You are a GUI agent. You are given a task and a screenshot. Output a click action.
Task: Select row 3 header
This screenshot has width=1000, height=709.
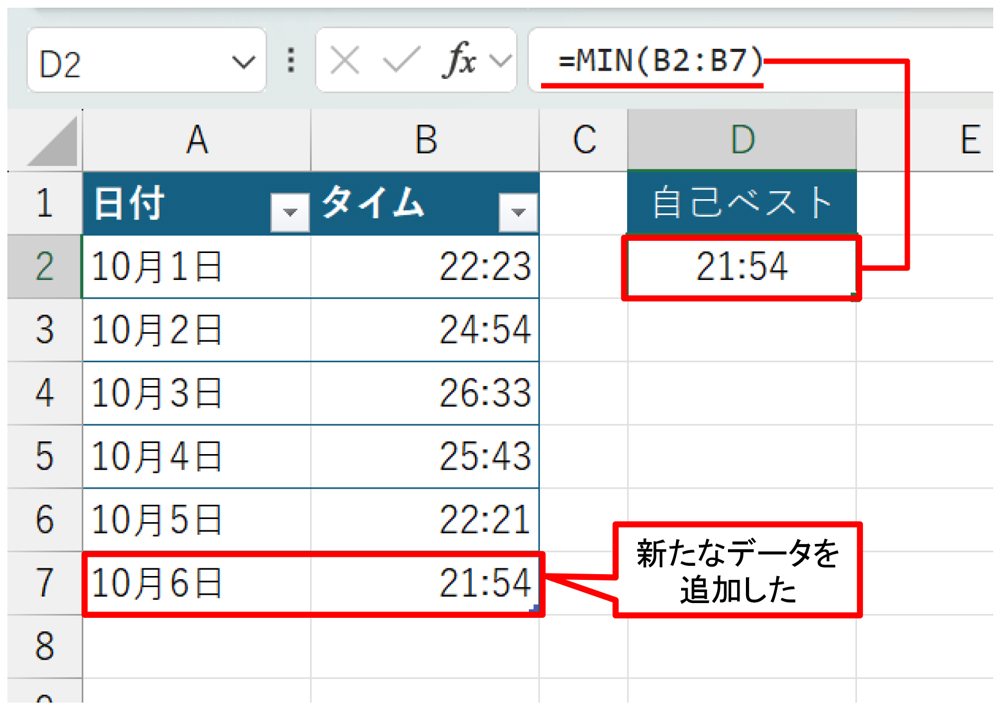tap(45, 330)
